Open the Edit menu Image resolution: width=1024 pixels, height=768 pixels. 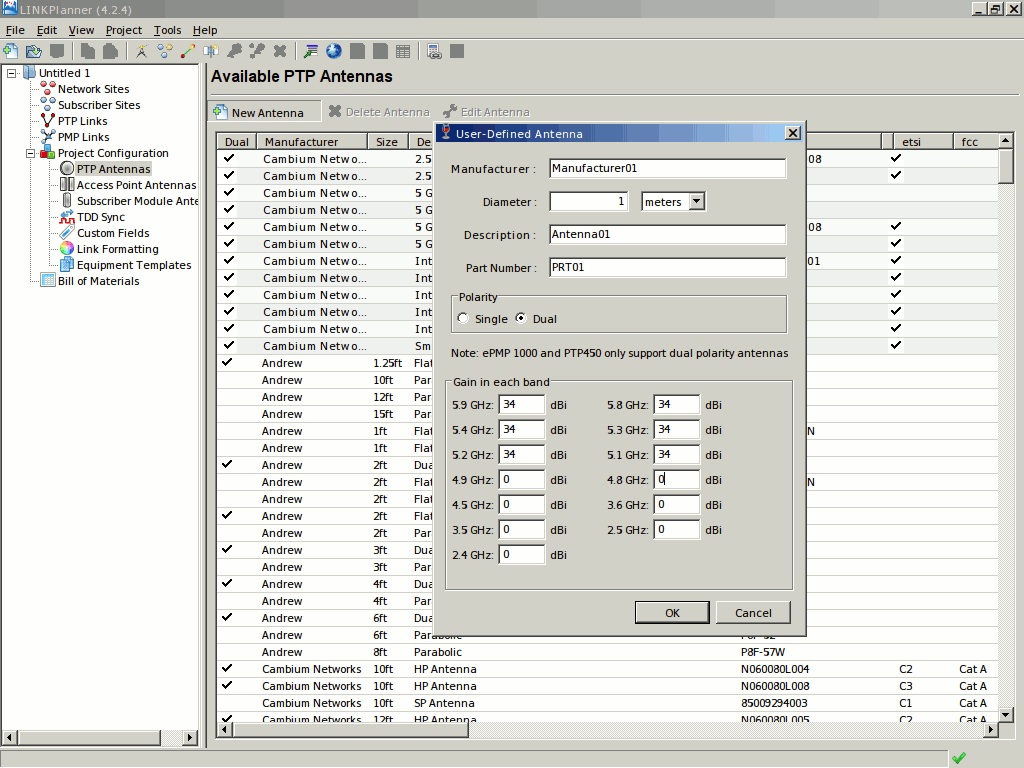point(46,30)
